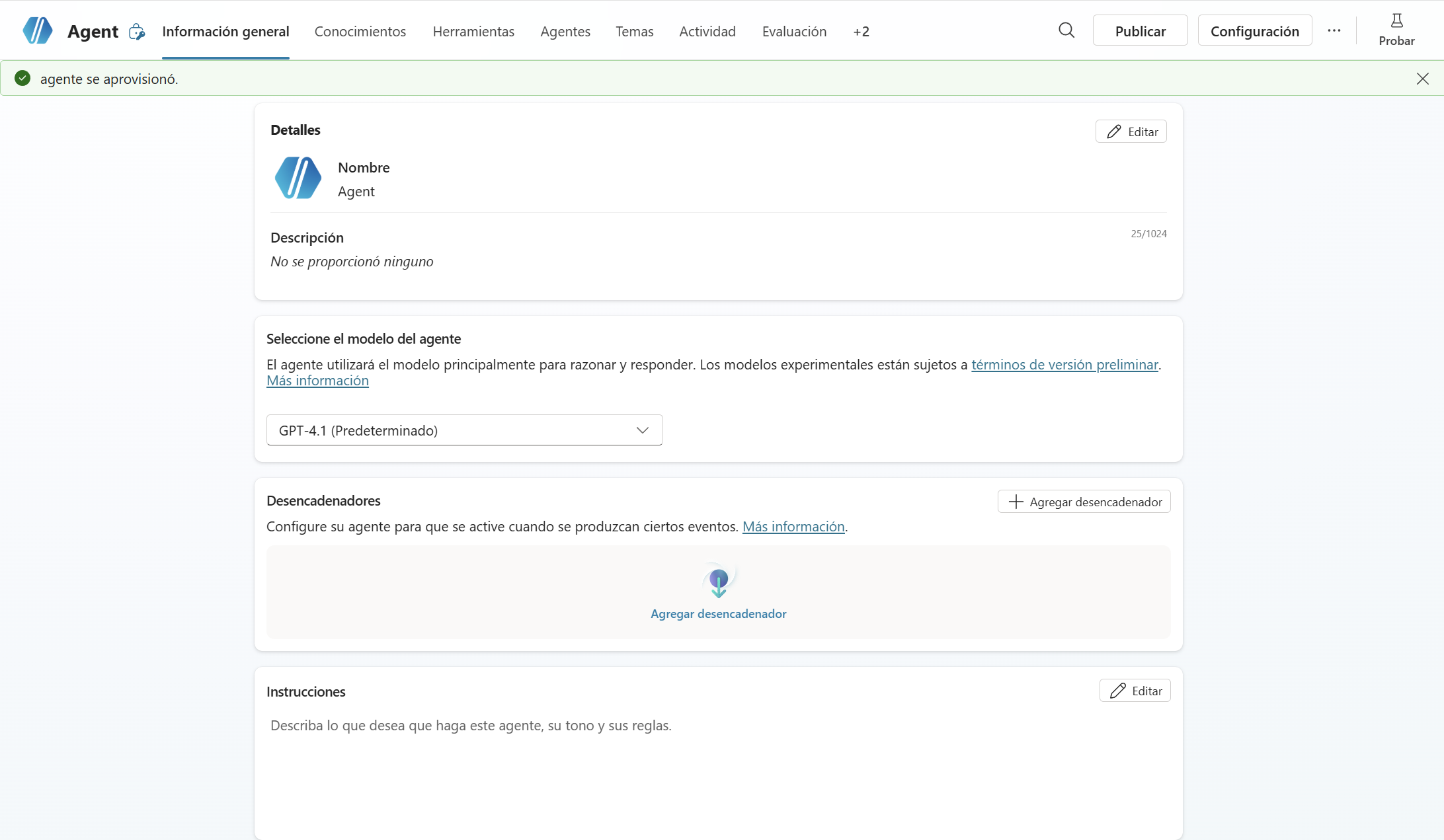1444x840 pixels.
Task: Click the plus Agregar desencadenador button
Action: point(1084,502)
